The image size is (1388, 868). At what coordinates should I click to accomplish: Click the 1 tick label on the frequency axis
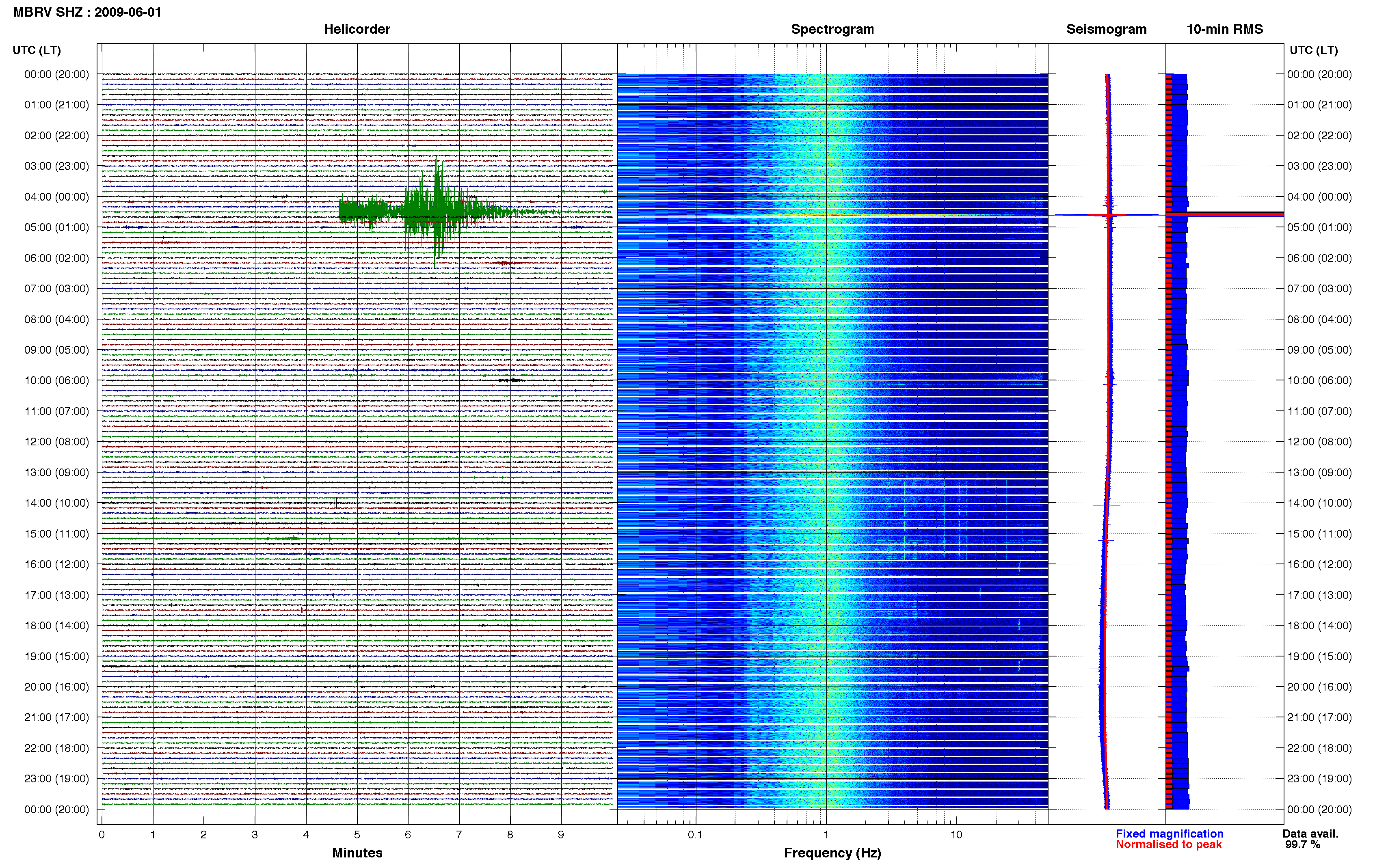[826, 835]
